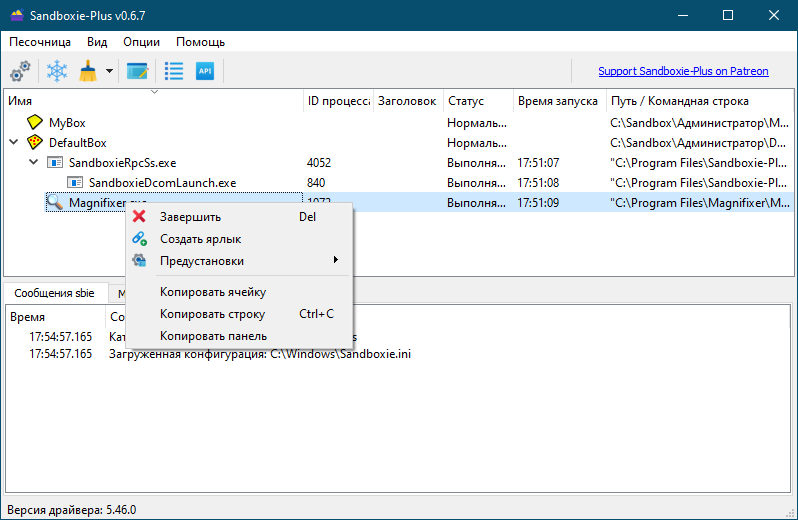The height and width of the screenshot is (520, 798).
Task: Sort by Путь / Командная строка header
Action: tap(700, 101)
